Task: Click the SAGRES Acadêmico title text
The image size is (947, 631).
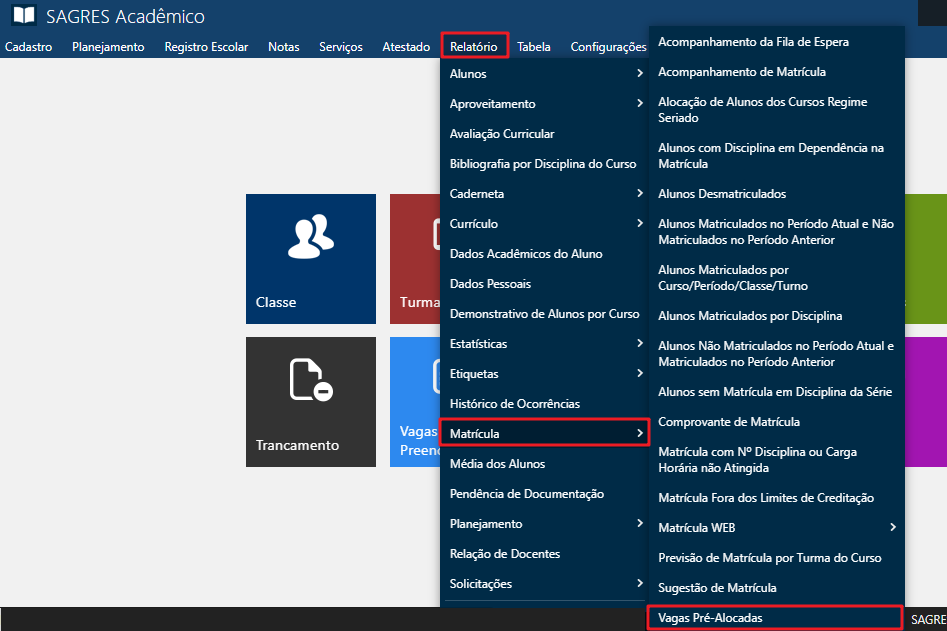Action: click(126, 16)
